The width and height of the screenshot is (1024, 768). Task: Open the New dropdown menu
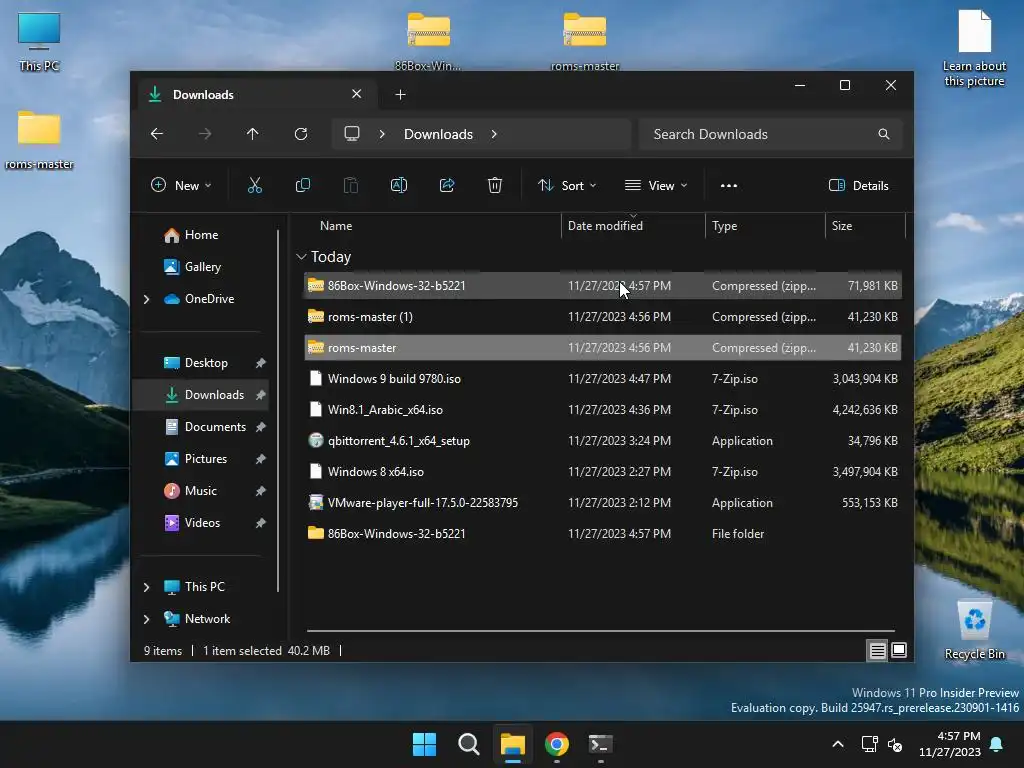(181, 185)
